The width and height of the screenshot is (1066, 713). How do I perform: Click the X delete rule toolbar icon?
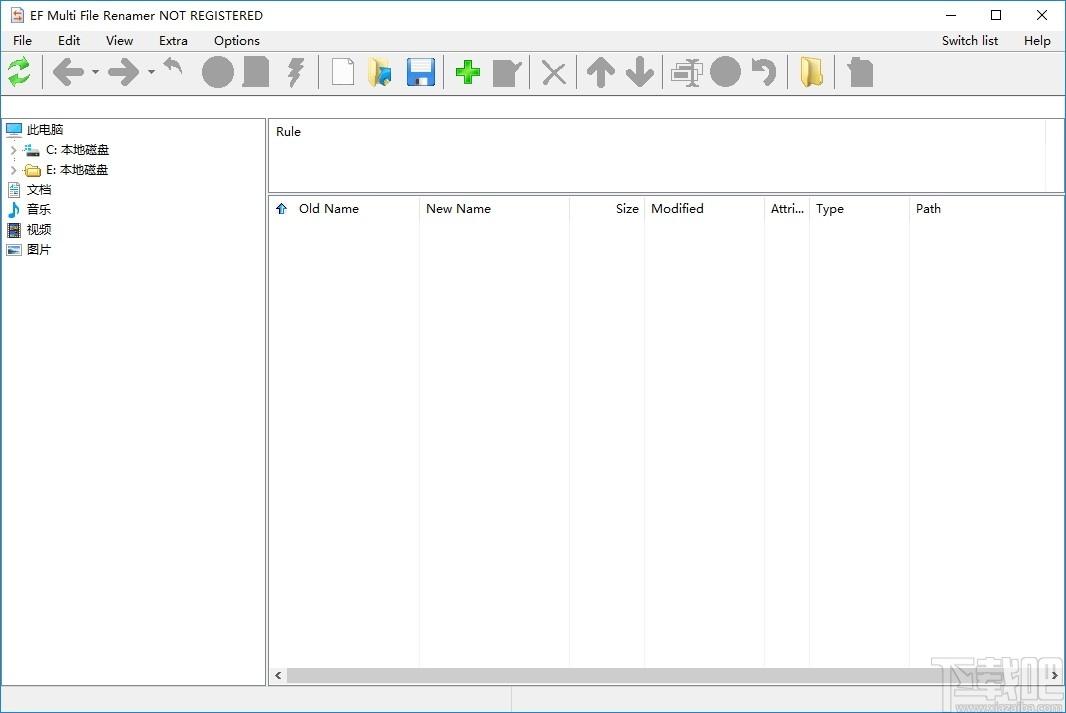tap(553, 72)
